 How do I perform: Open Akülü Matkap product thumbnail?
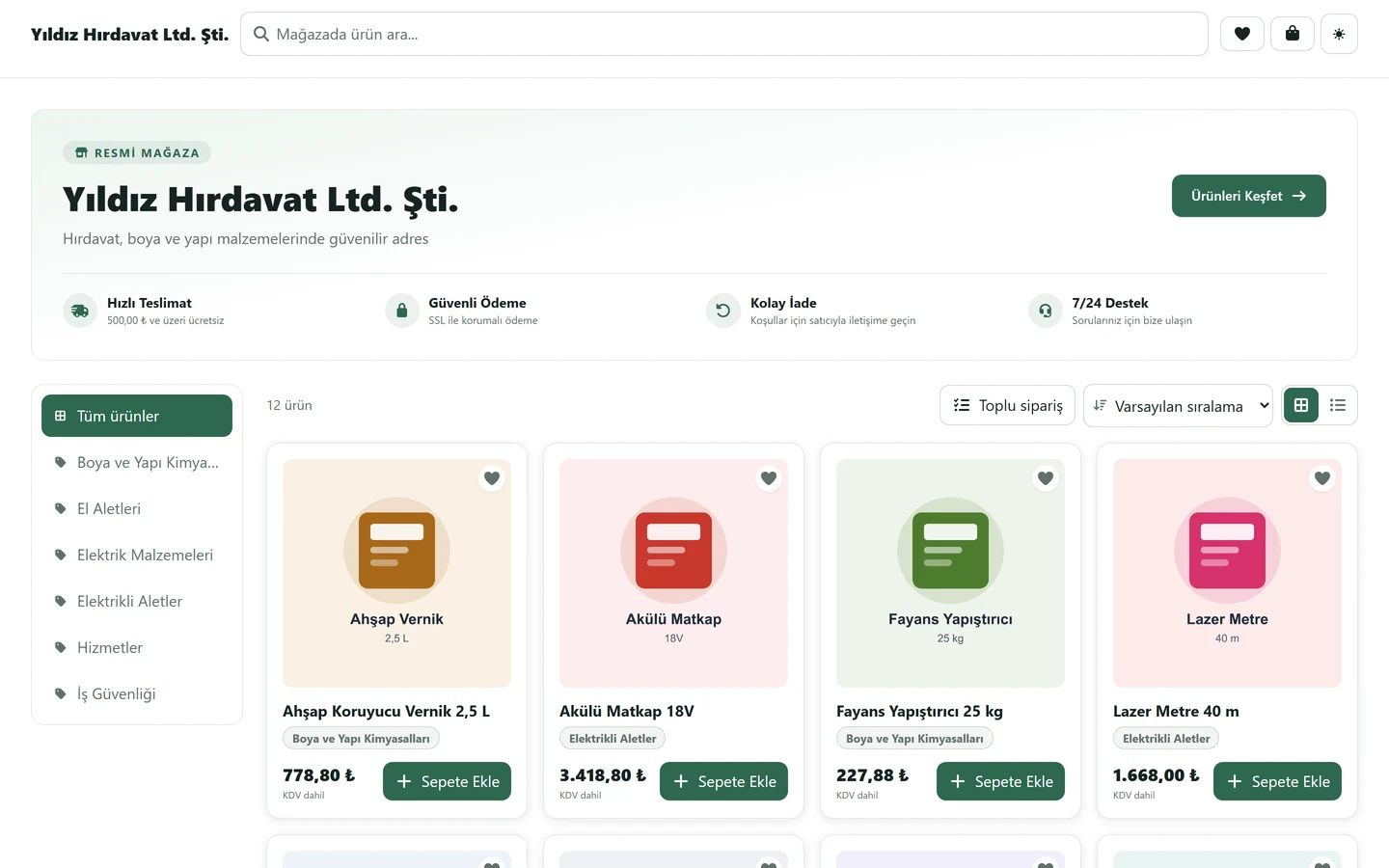tap(673, 573)
